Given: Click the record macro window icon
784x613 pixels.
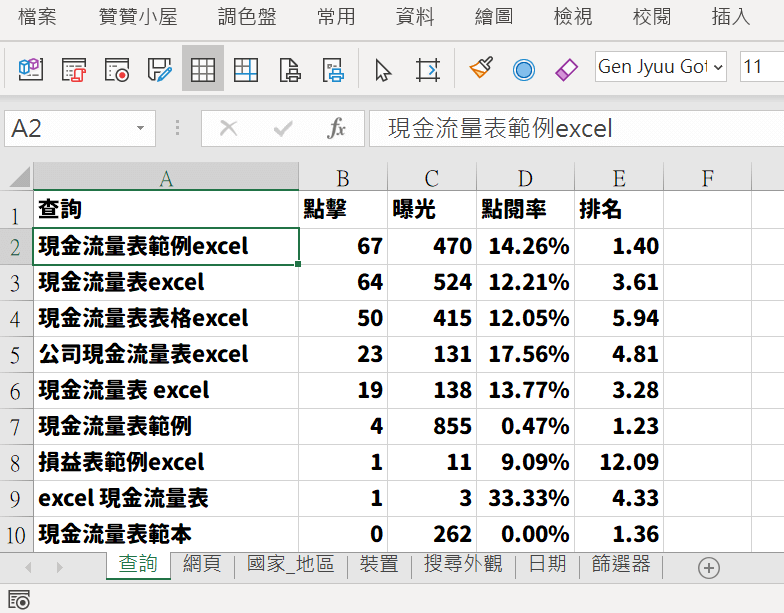Looking at the screenshot, I should point(117,69).
